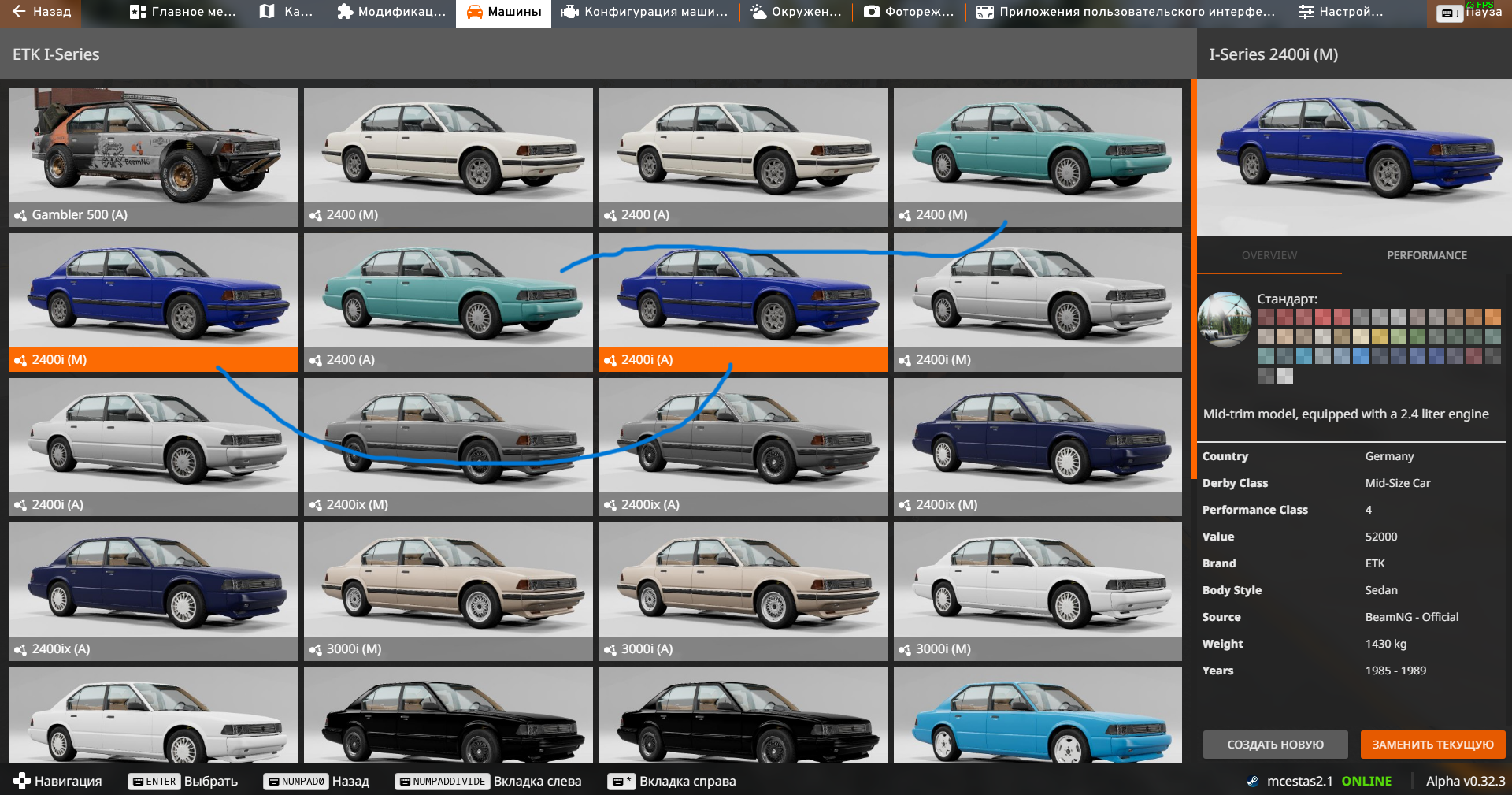Click NUMPADDIVIDE key hint, Вкладка слева
The image size is (1512, 795).
442,782
